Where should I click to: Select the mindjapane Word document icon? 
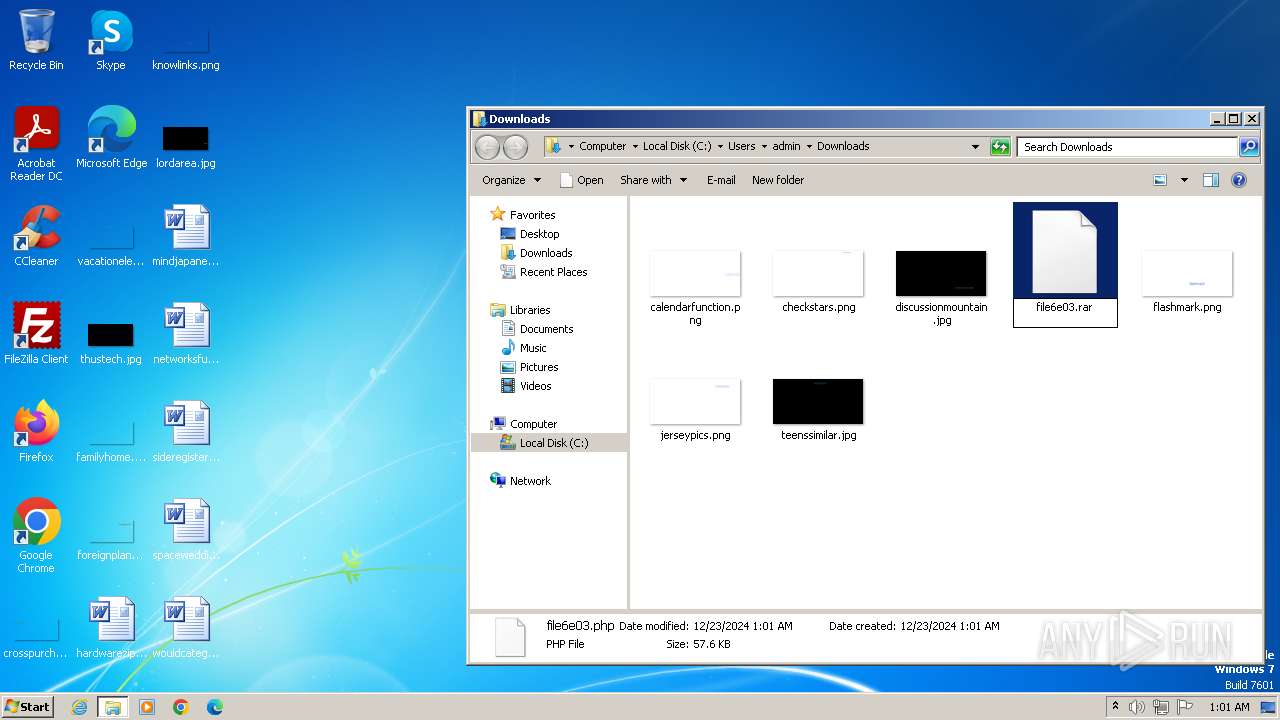pos(186,236)
